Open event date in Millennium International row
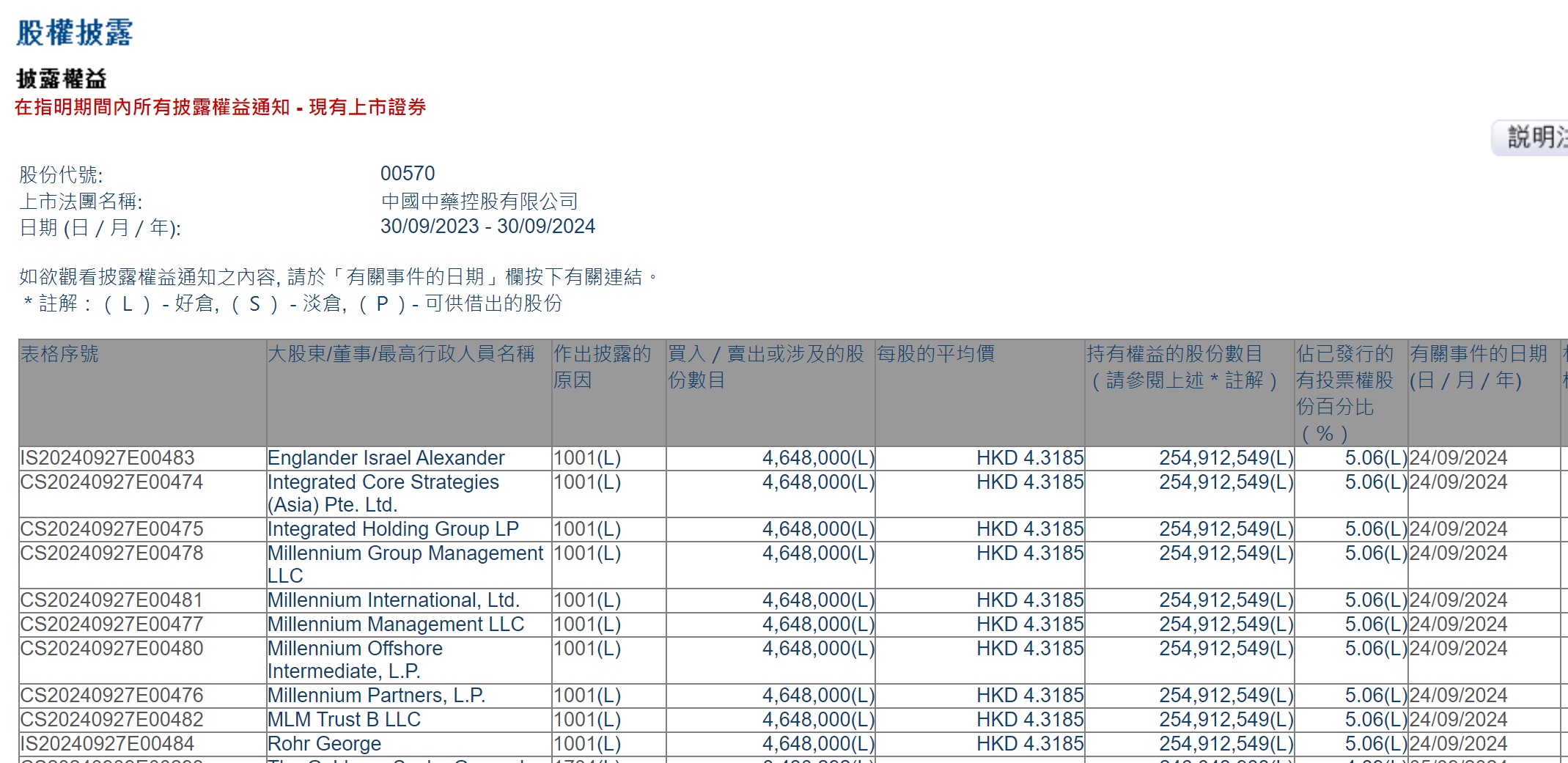 (x=1459, y=600)
